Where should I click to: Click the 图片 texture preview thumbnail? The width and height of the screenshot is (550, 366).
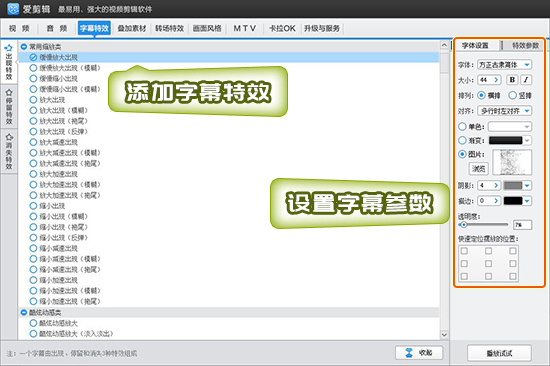click(512, 162)
